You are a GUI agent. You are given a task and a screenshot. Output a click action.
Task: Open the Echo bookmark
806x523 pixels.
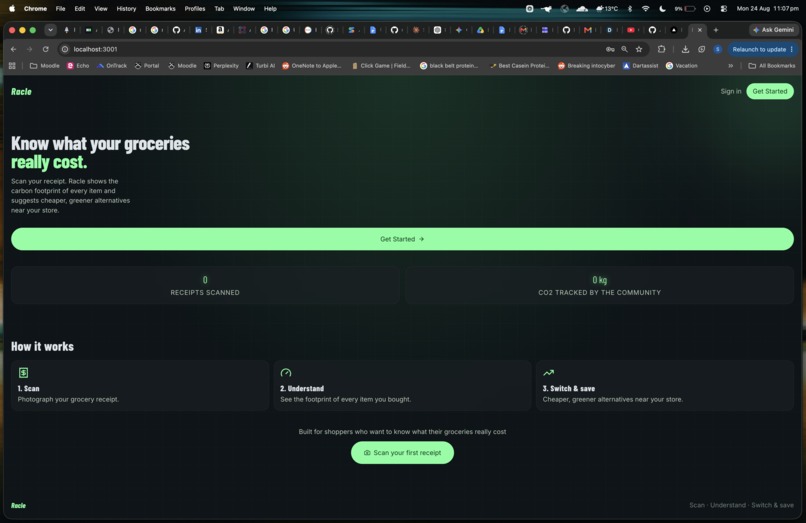point(78,66)
